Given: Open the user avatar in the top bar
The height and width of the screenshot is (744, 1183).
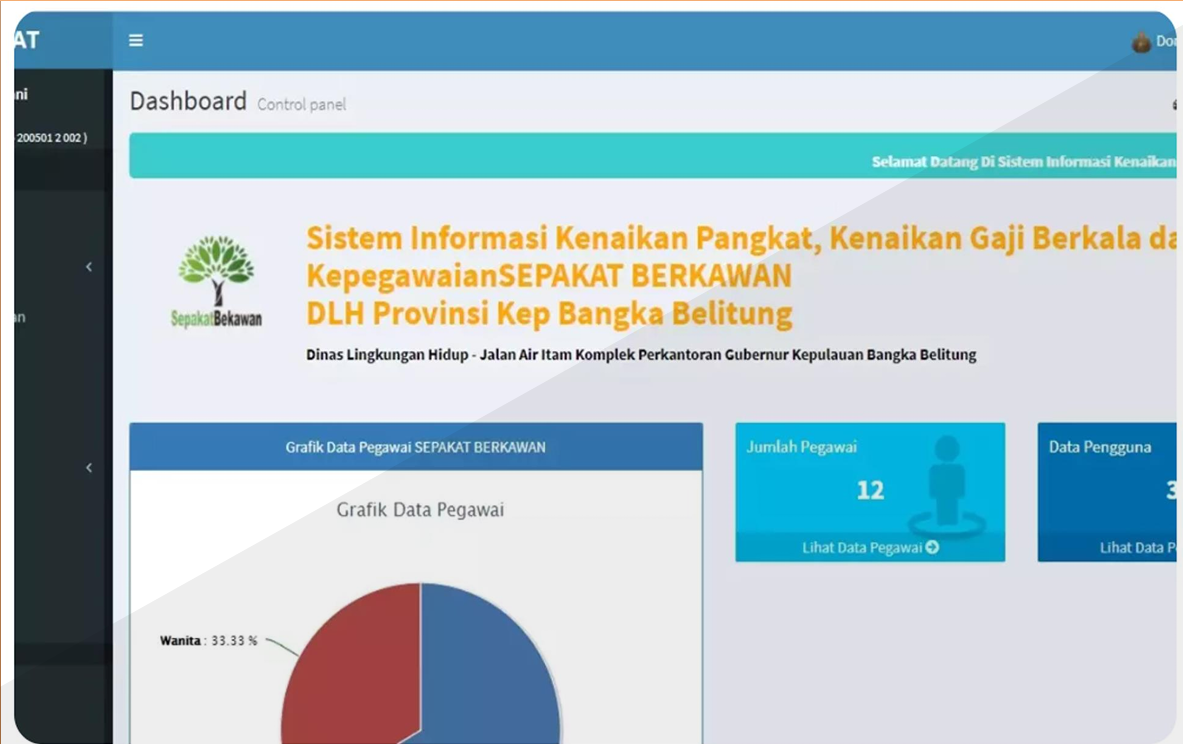Looking at the screenshot, I should (x=1141, y=42).
